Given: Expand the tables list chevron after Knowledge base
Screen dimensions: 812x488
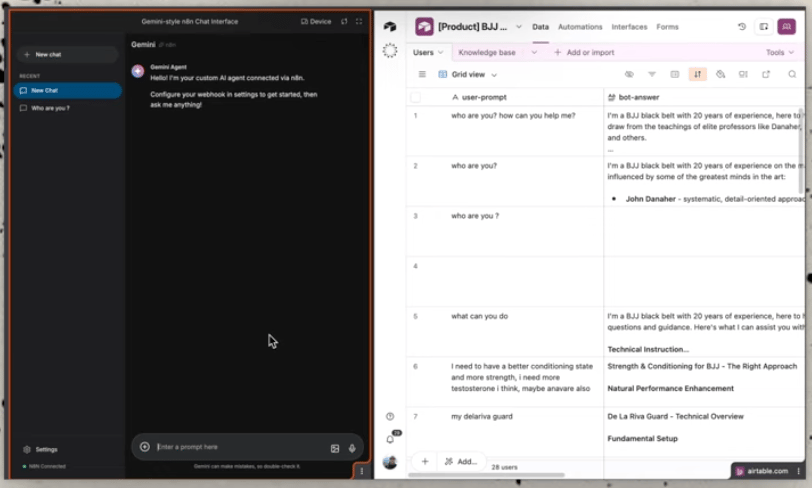Looking at the screenshot, I should (534, 52).
